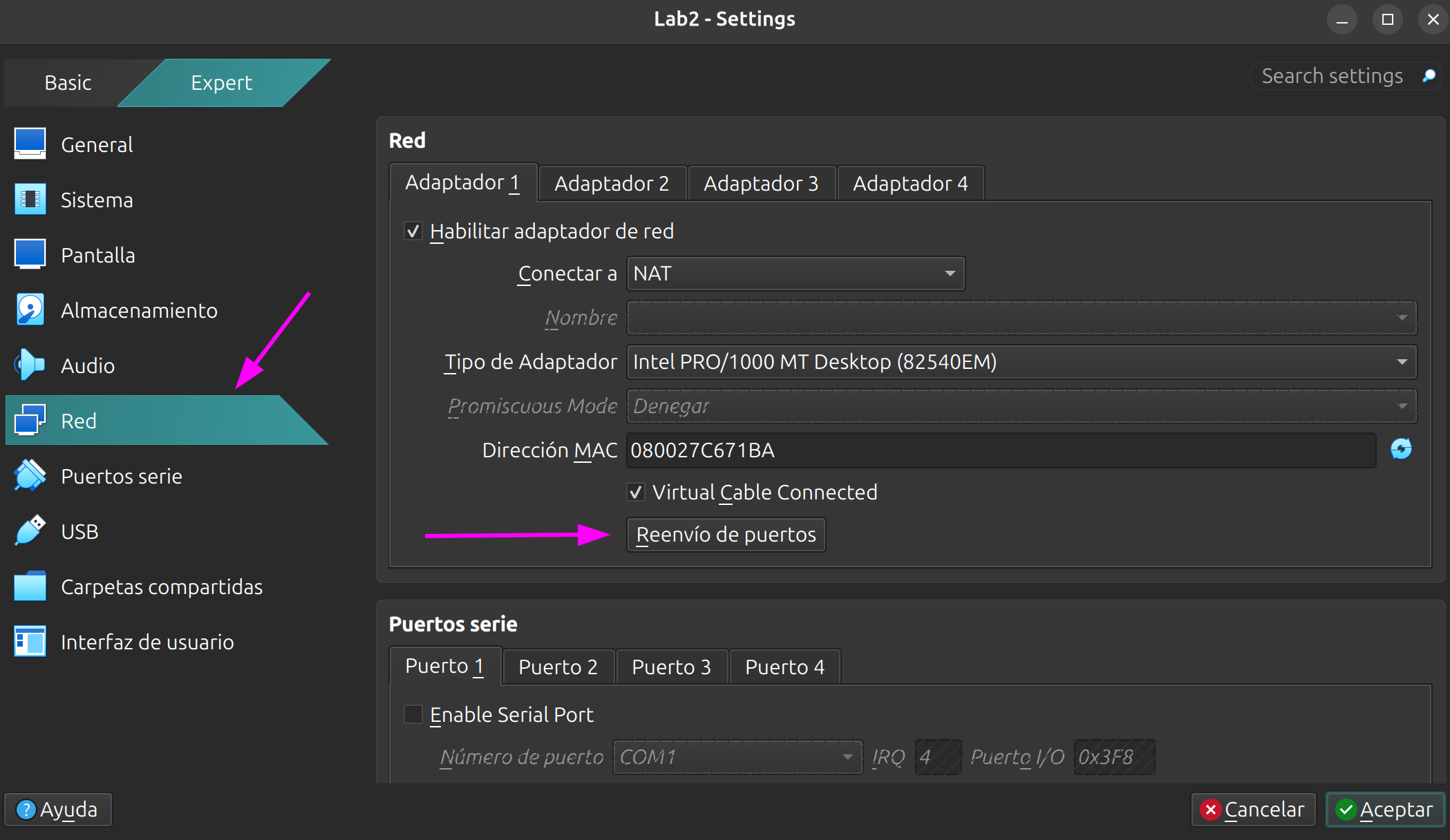Click the Cancelar button
The height and width of the screenshot is (840, 1450).
pos(1253,810)
